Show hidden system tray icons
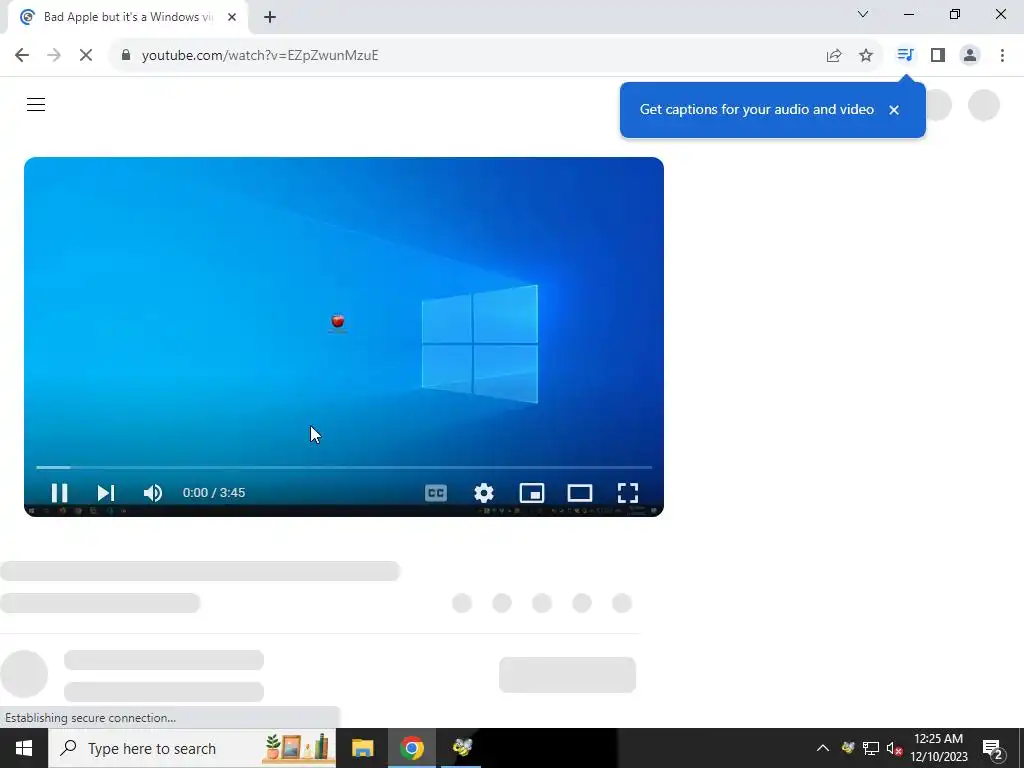 coord(823,748)
